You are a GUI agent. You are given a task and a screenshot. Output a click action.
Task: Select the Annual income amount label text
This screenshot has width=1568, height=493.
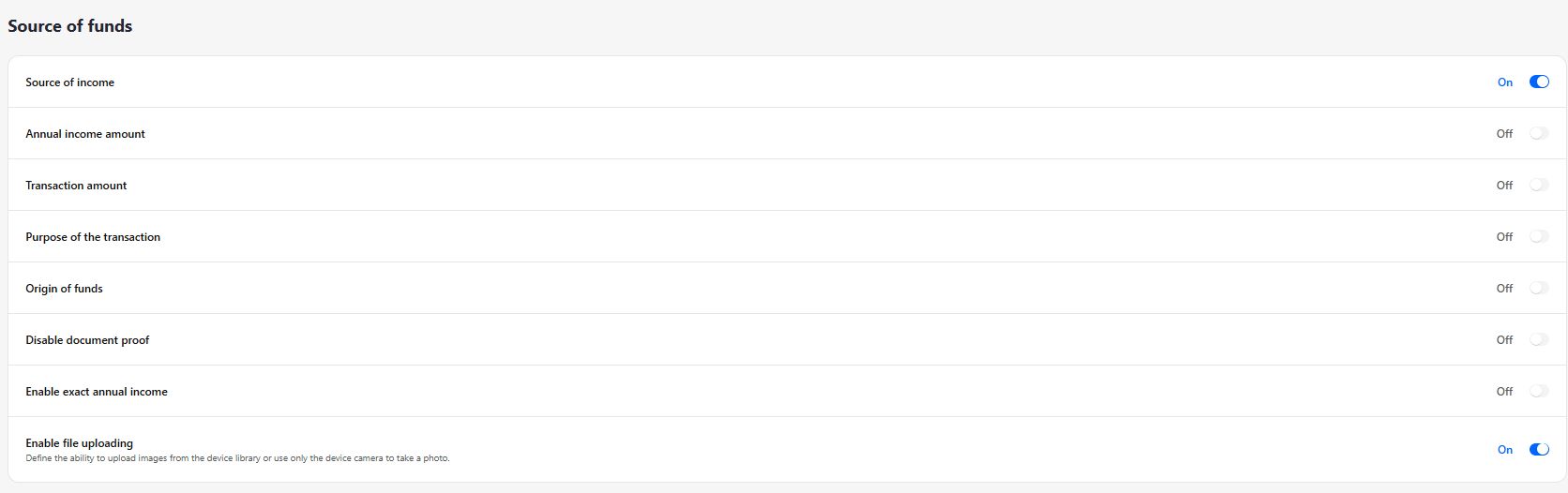click(85, 134)
